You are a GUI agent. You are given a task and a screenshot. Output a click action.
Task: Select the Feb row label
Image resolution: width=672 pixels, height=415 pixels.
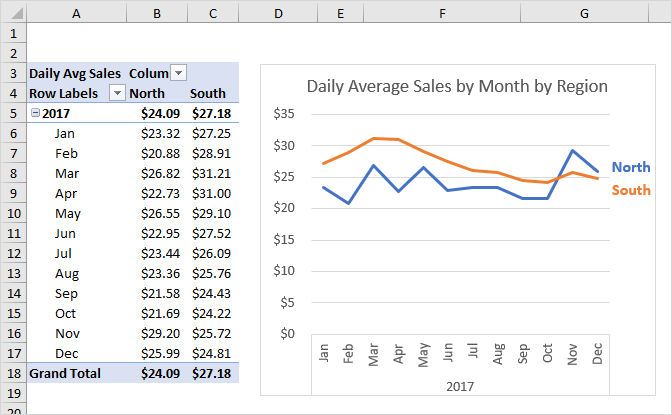tap(66, 153)
